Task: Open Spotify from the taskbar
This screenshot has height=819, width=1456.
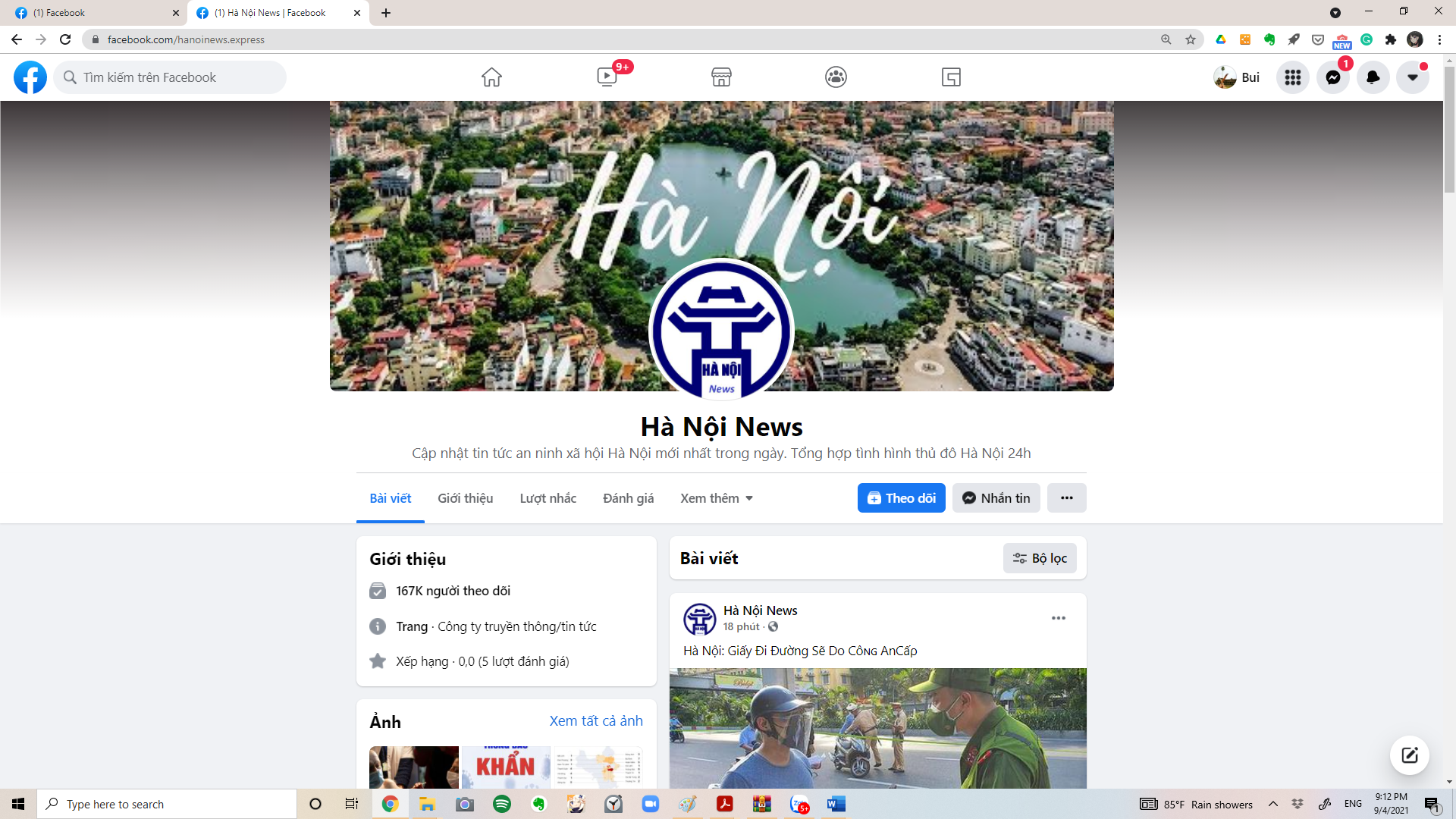Action: [x=502, y=804]
